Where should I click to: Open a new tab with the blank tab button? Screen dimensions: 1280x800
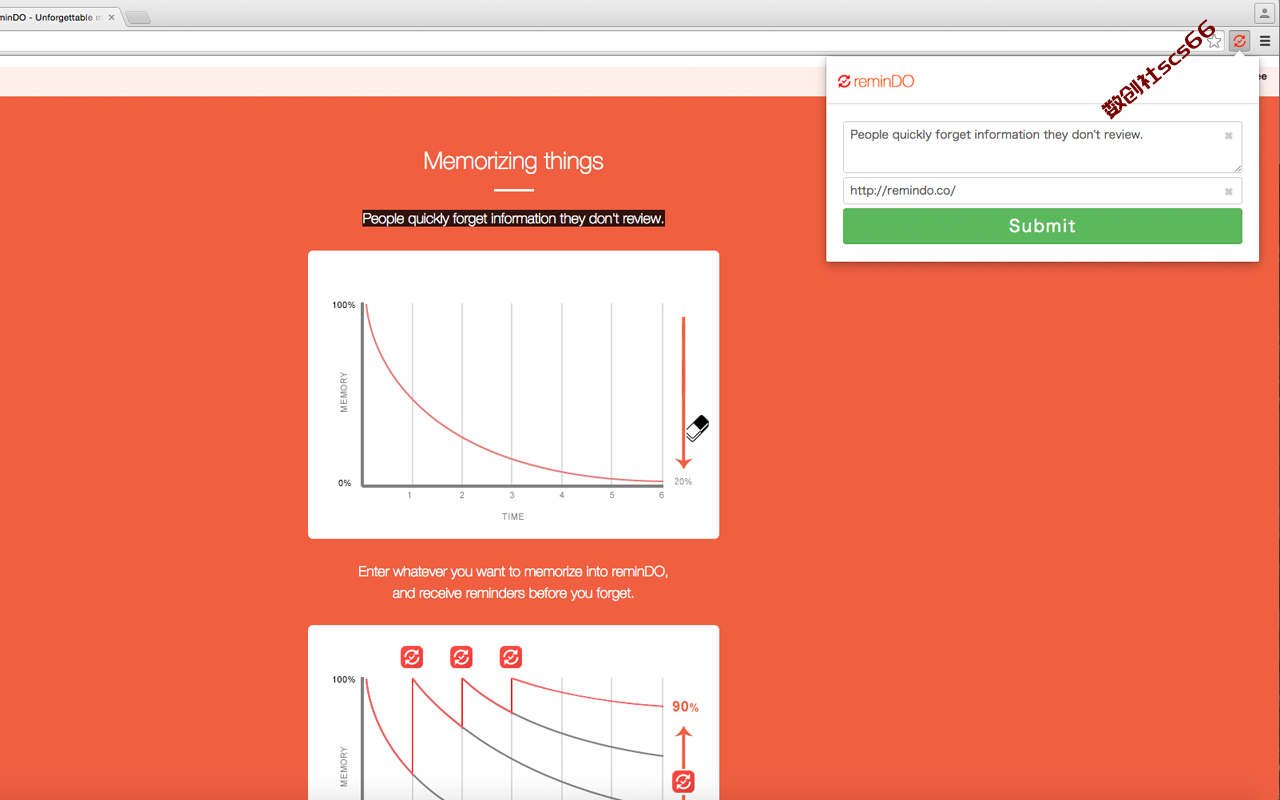tap(138, 17)
